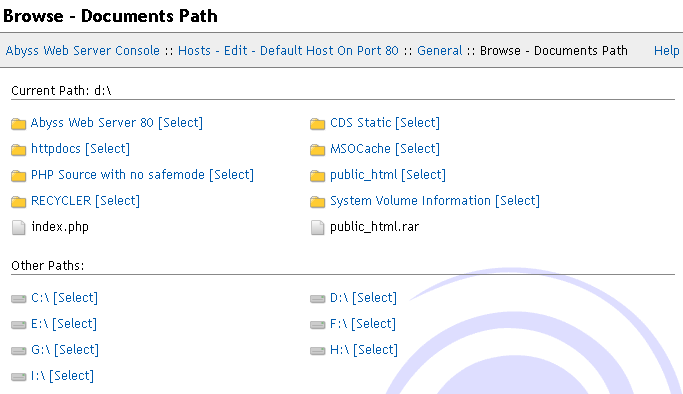Click the 'Other Paths:' heading

pos(47,266)
